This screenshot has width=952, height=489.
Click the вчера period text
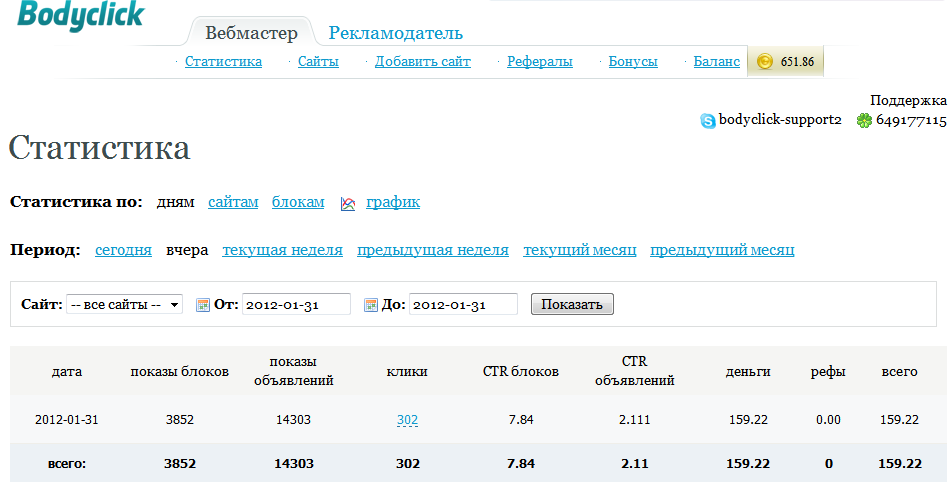(x=187, y=250)
